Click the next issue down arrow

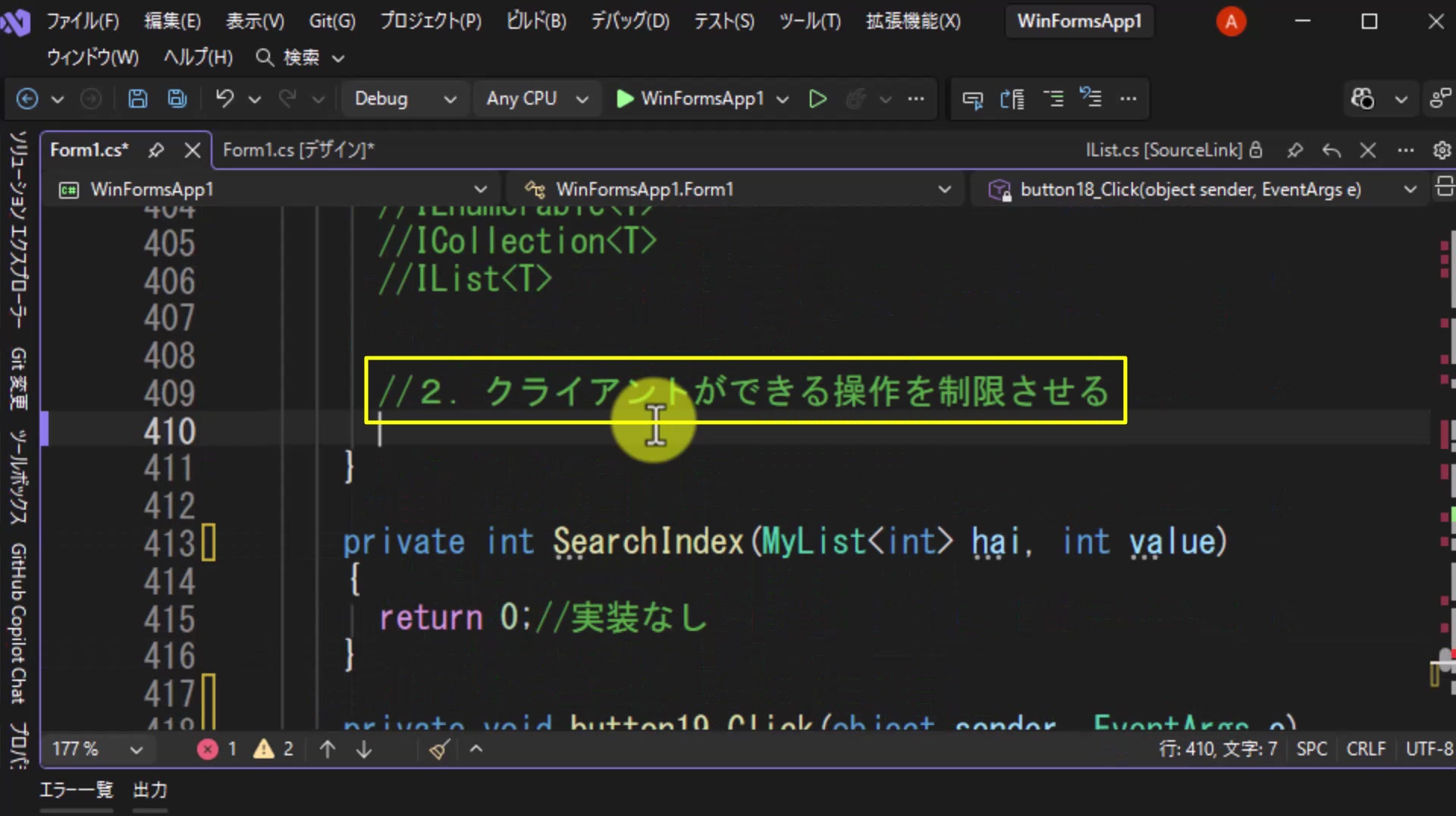[364, 749]
